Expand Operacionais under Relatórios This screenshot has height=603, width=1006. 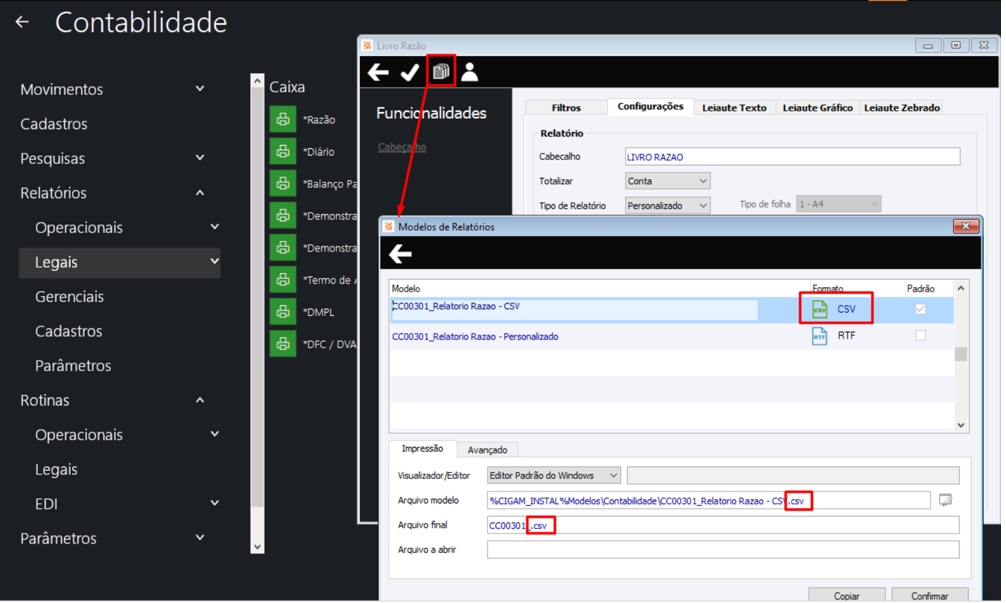(215, 227)
